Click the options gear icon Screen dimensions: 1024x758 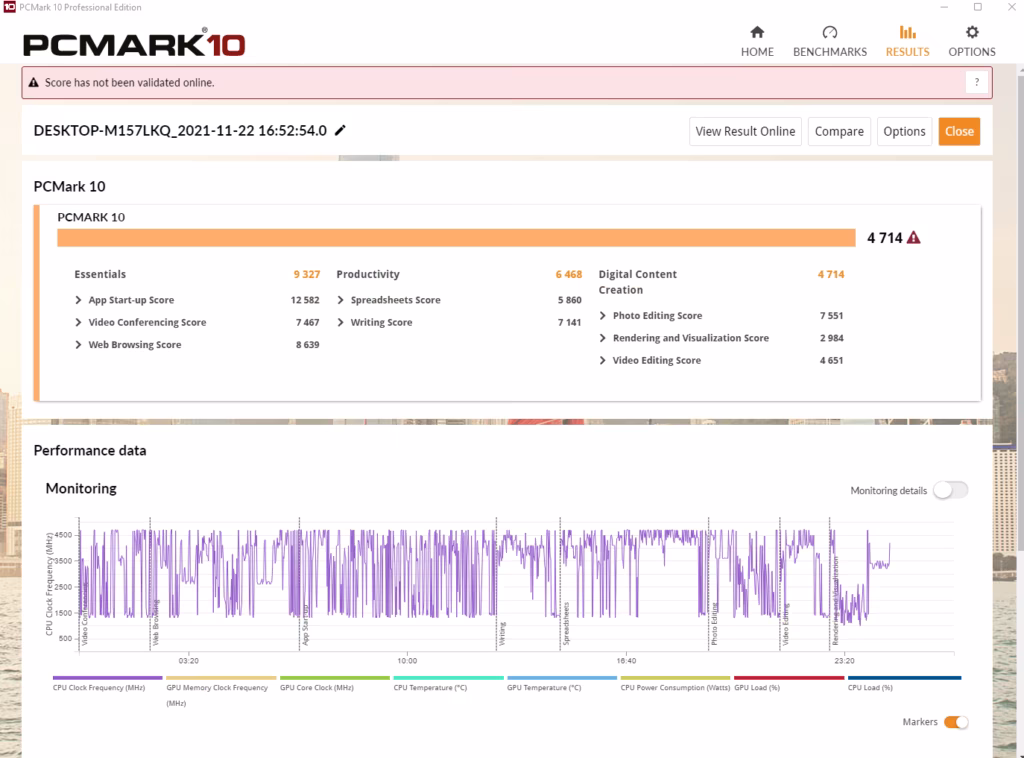(x=972, y=32)
